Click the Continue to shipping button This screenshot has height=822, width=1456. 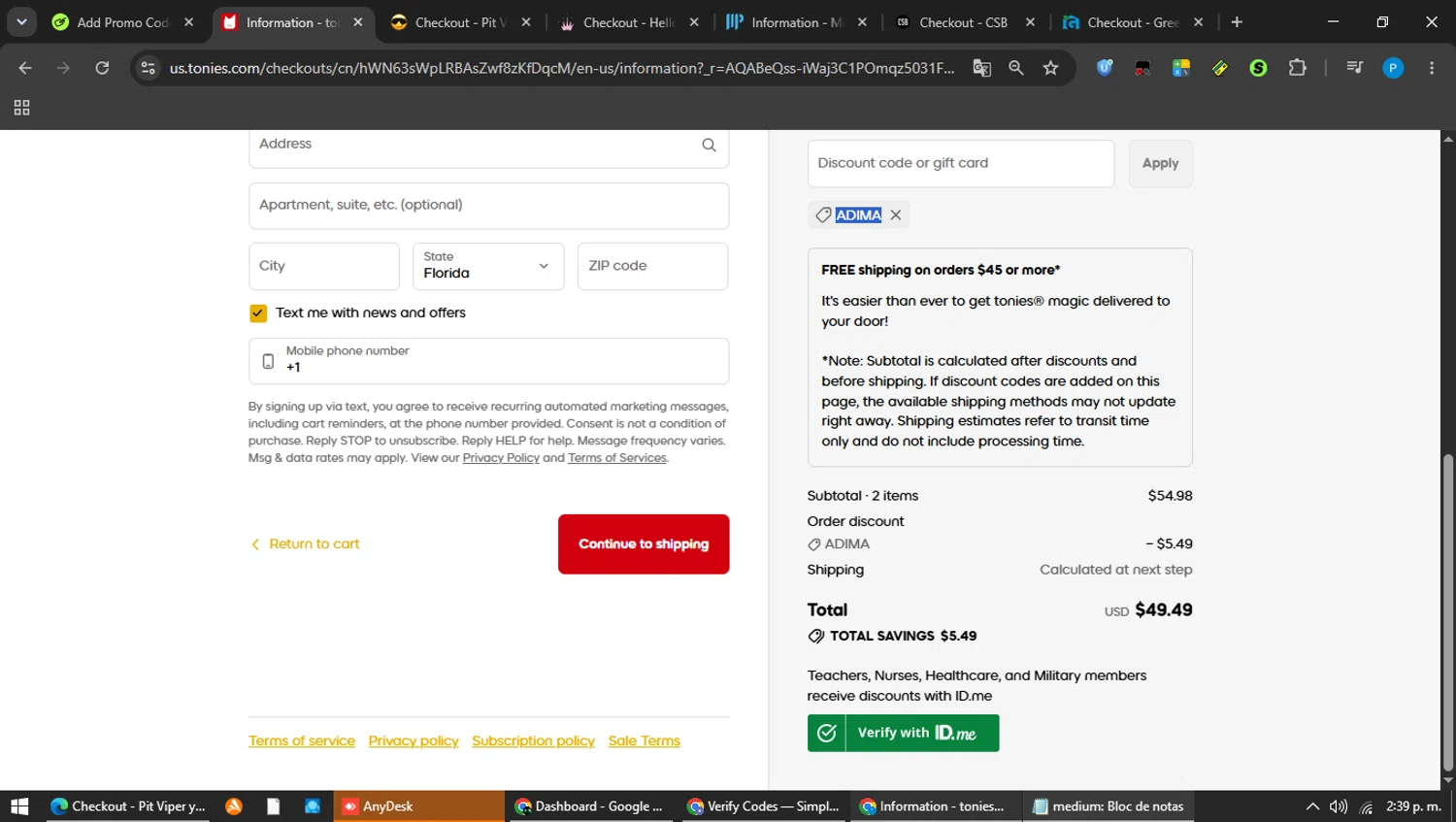[644, 544]
